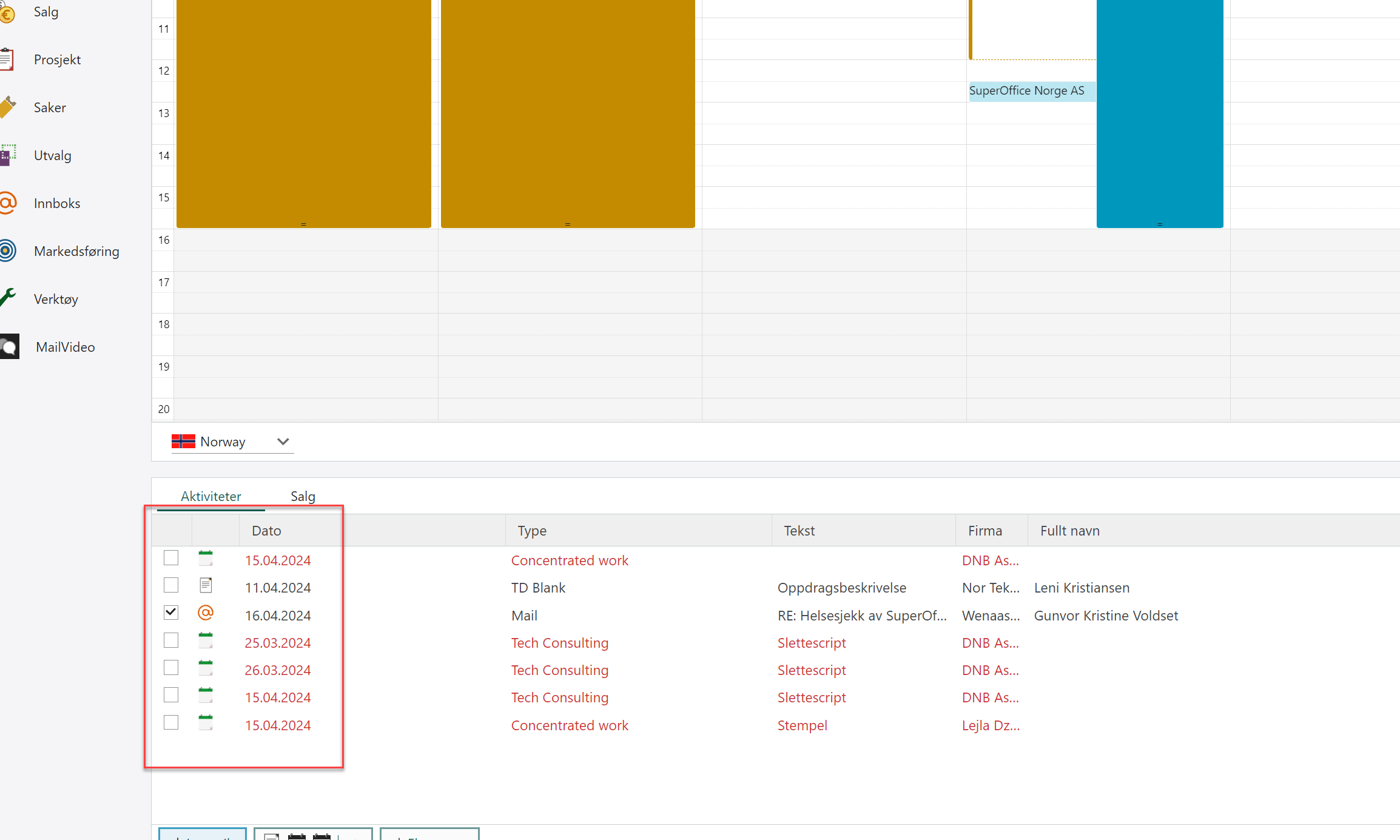Select the Aktiviteter tab
Screen dimensions: 1400x840
pos(210,496)
